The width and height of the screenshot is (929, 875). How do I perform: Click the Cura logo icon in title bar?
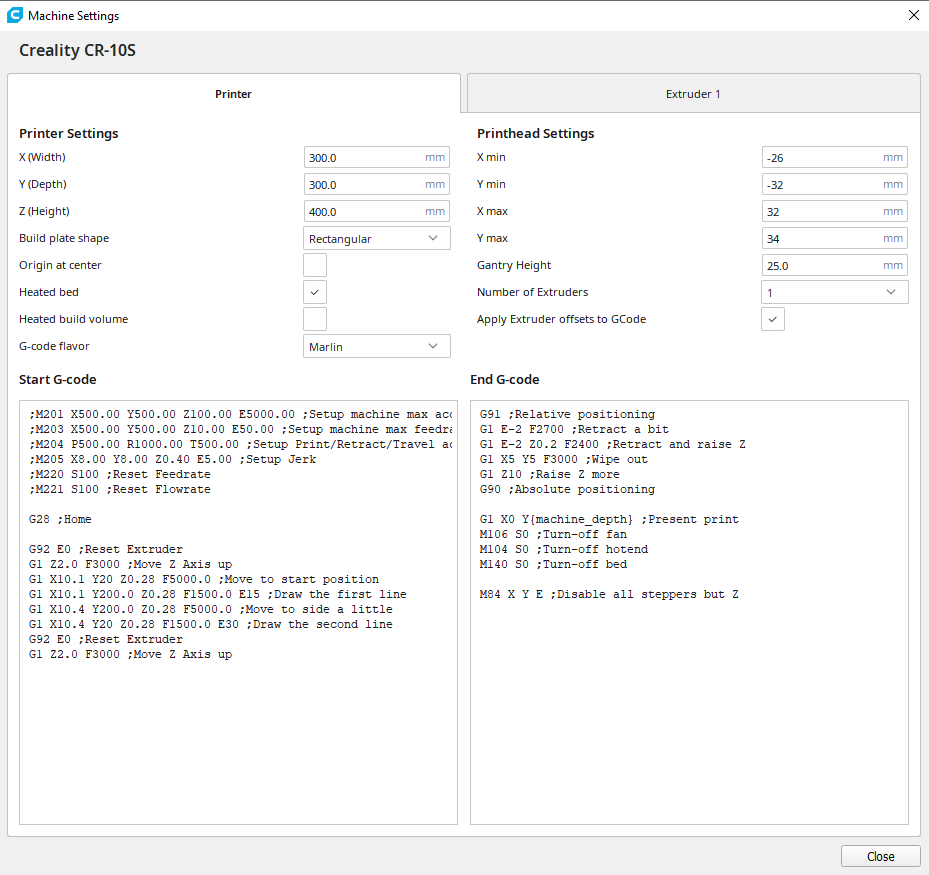pyautogui.click(x=15, y=15)
